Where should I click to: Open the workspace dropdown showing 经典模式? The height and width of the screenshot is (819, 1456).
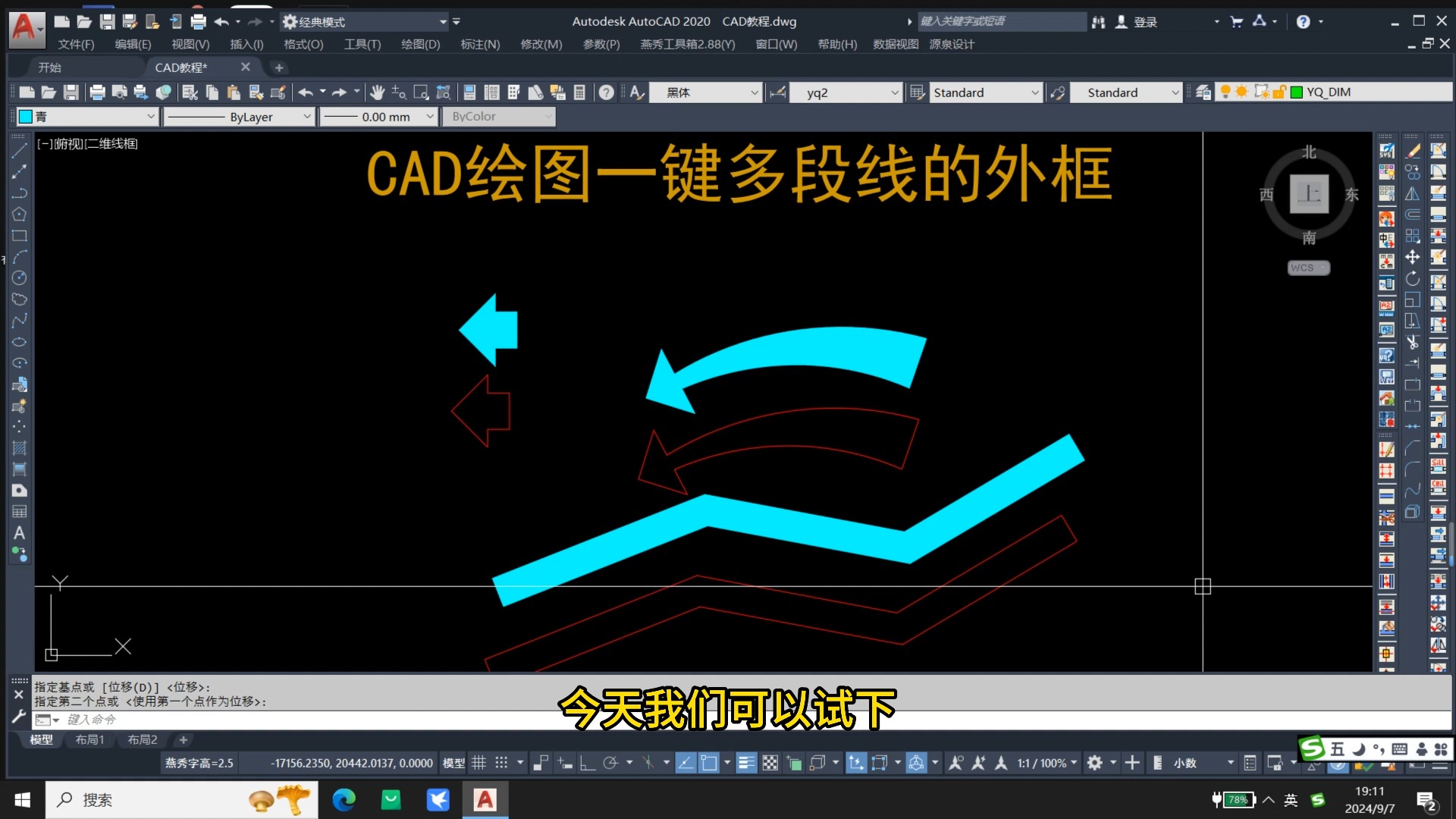click(444, 21)
